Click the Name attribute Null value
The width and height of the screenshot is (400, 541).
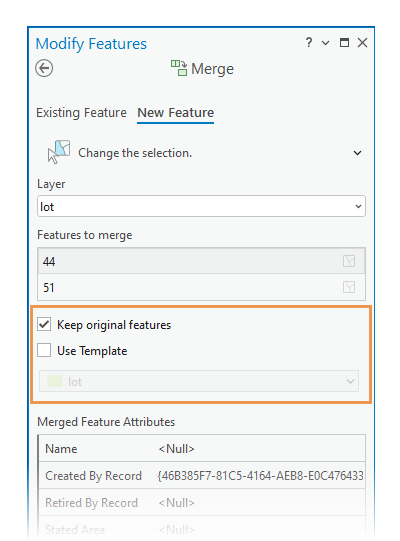pos(176,449)
